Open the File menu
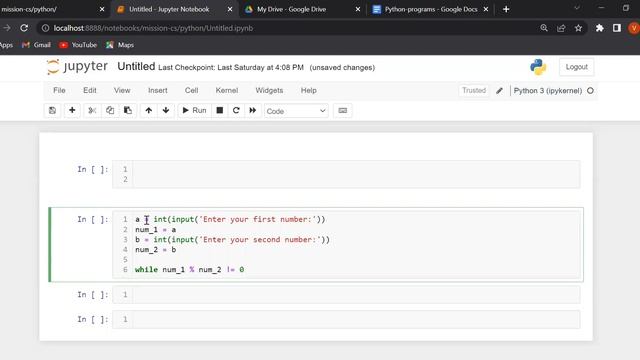Image resolution: width=640 pixels, height=360 pixels. (x=59, y=91)
